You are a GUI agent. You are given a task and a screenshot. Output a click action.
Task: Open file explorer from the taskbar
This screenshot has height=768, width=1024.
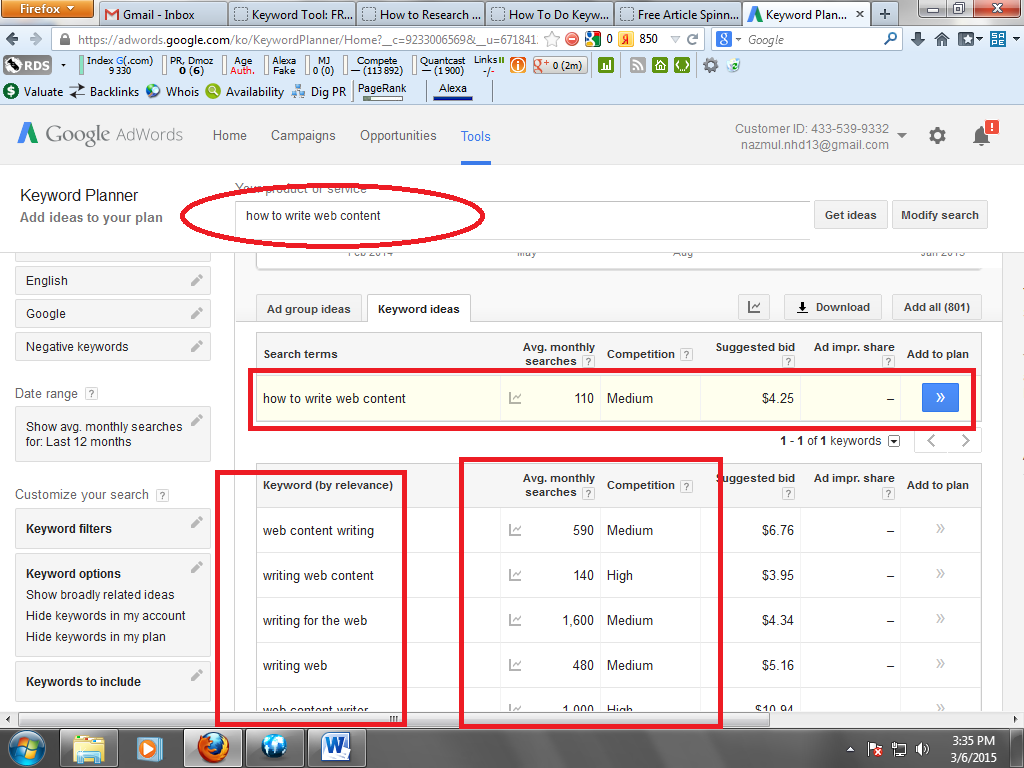[x=89, y=748]
